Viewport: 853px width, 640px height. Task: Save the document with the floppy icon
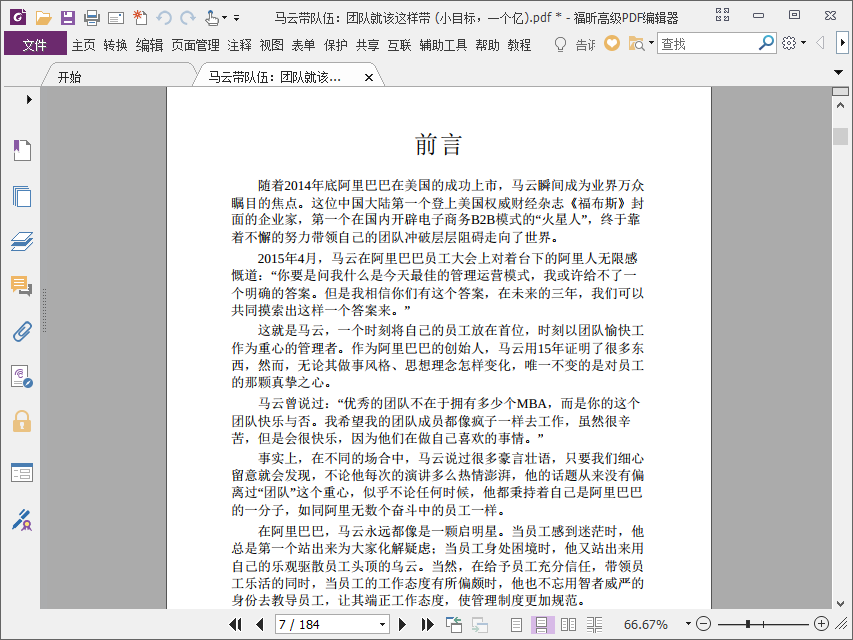pyautogui.click(x=67, y=18)
